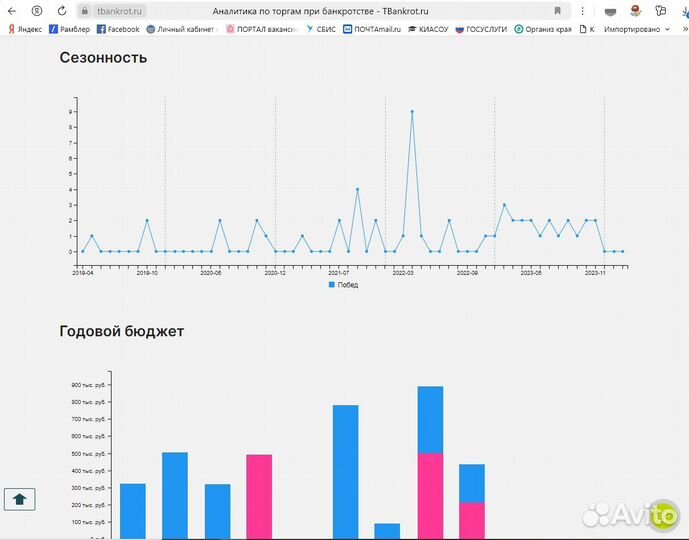
Task: Click the lock icon in the address bar
Action: tap(85, 10)
